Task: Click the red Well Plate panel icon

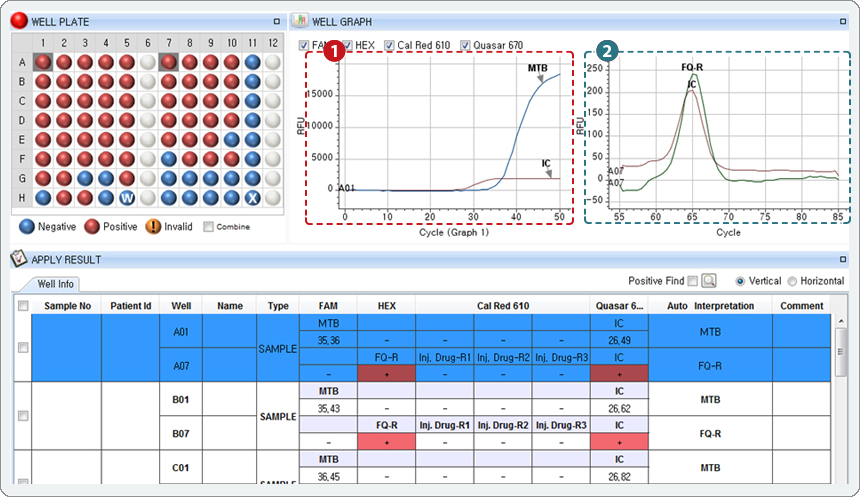Action: click(x=18, y=20)
